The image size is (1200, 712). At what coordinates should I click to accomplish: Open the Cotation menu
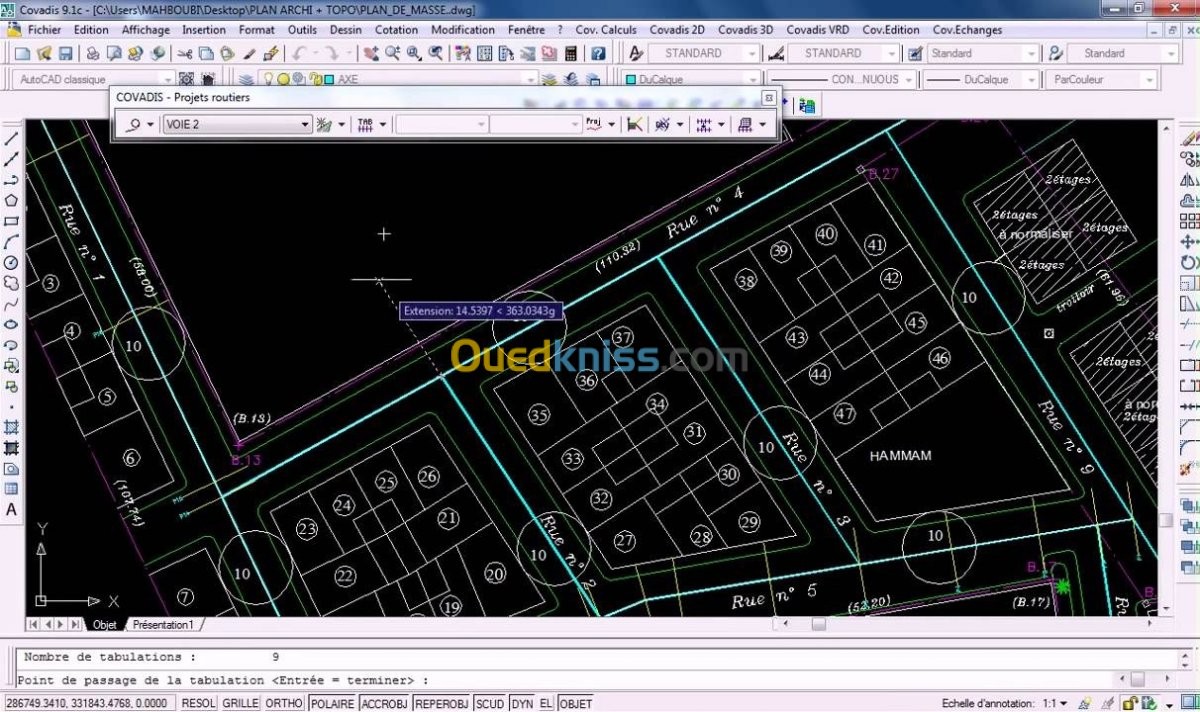click(396, 30)
